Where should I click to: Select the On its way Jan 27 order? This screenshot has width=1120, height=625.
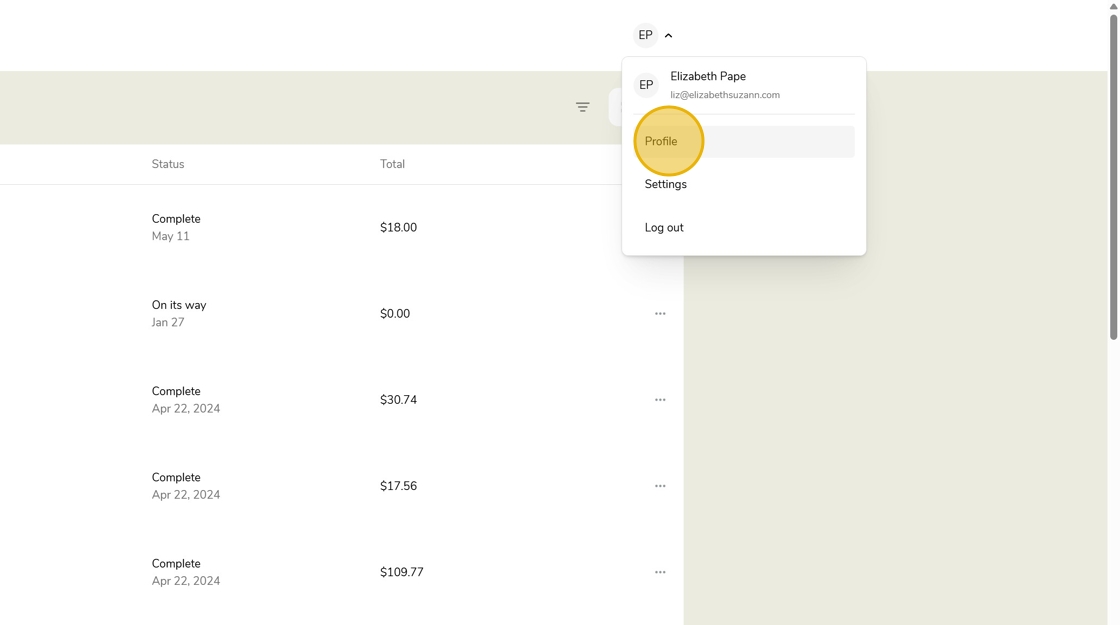point(179,313)
